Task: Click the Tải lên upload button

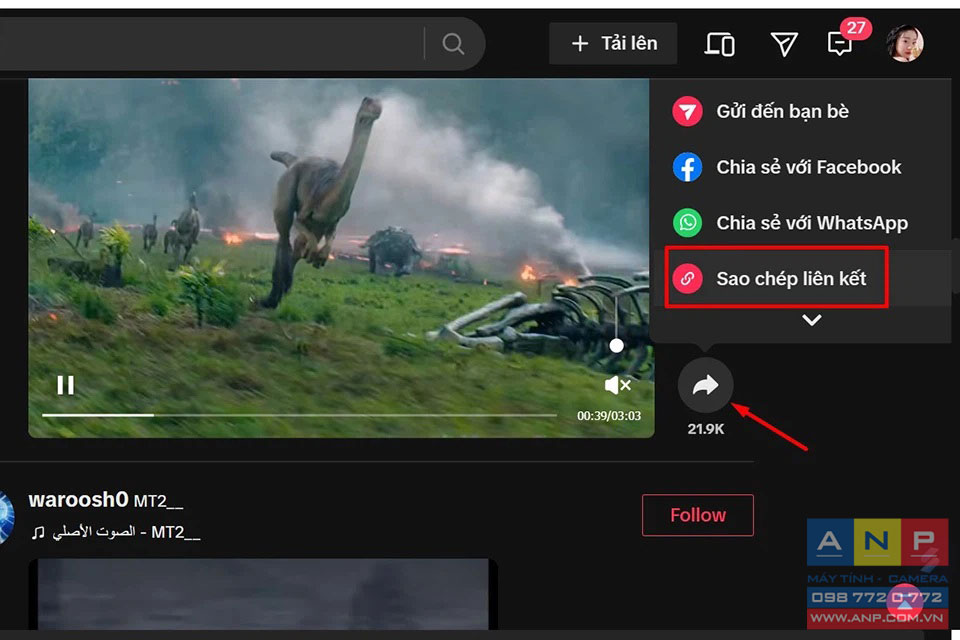Action: 613,43
